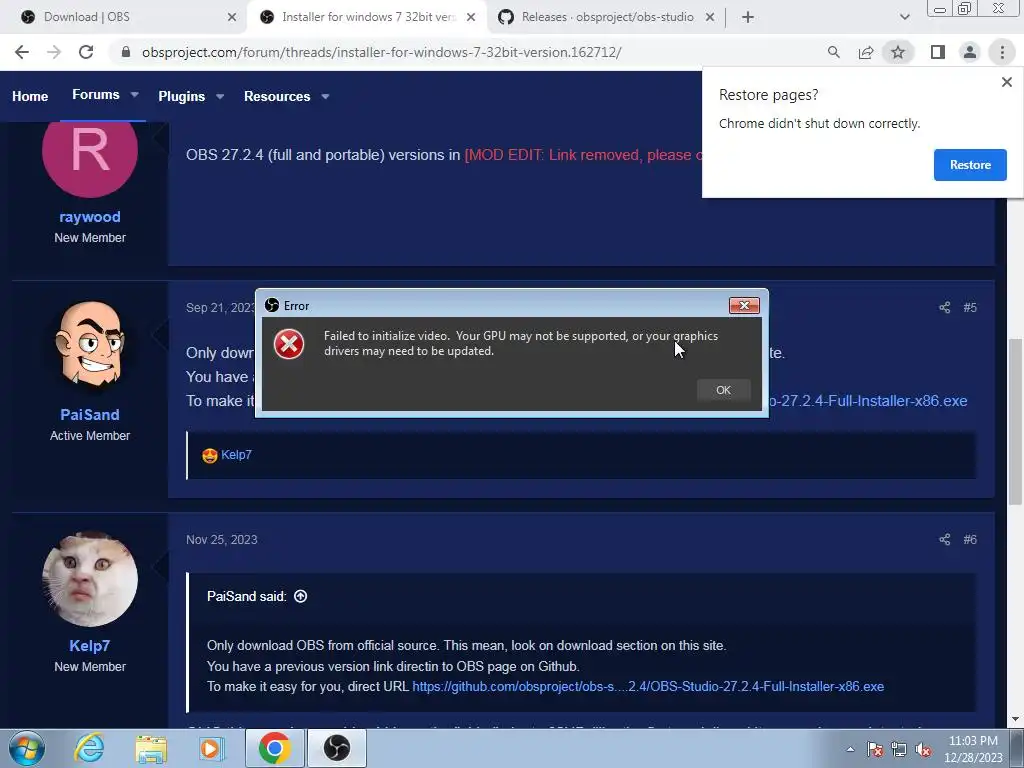Open Windows Explorer from taskbar
Viewport: 1024px width, 768px height.
(151, 749)
